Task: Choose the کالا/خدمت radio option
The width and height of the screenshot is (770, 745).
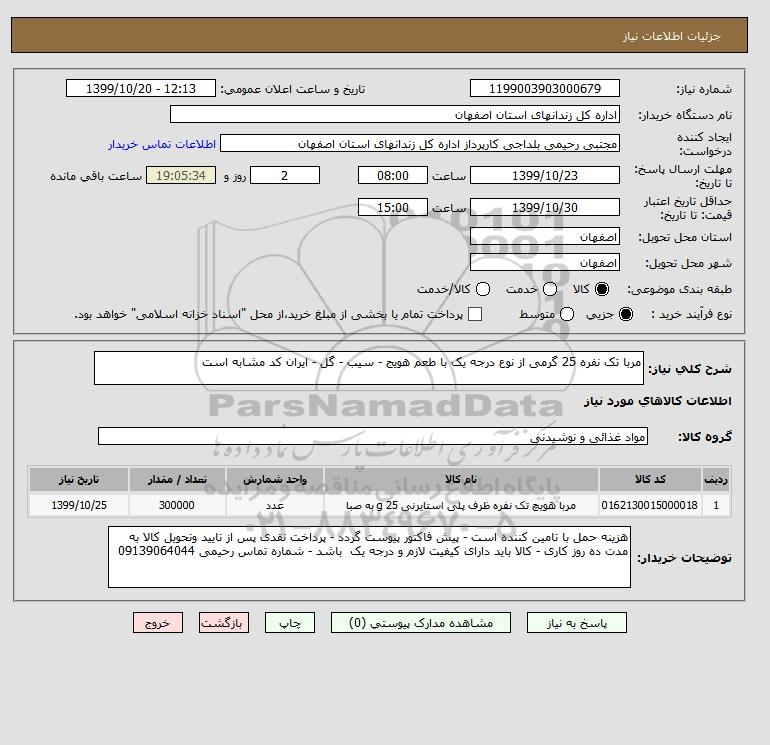Action: 483,289
